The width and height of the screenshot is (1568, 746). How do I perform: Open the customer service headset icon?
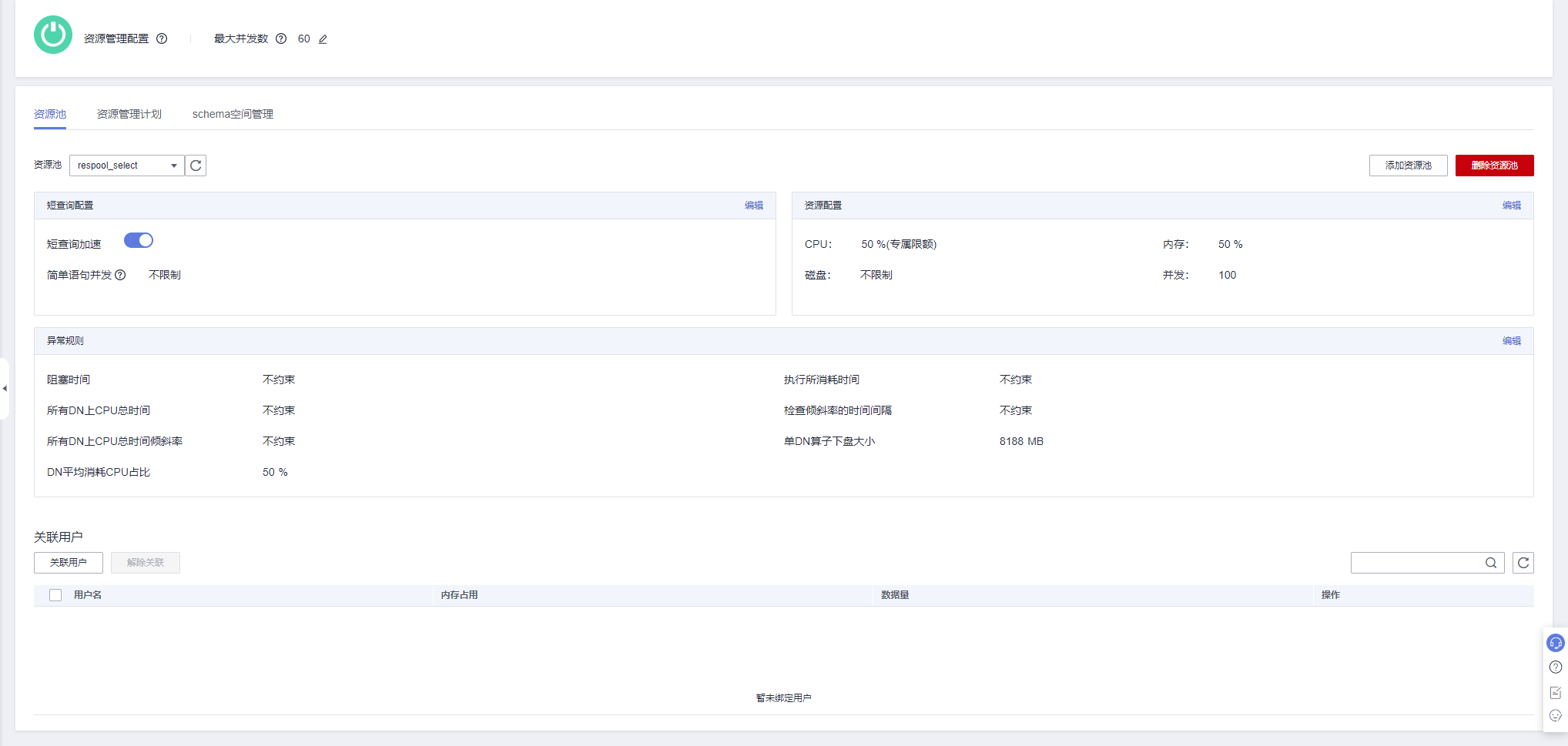pyautogui.click(x=1556, y=643)
